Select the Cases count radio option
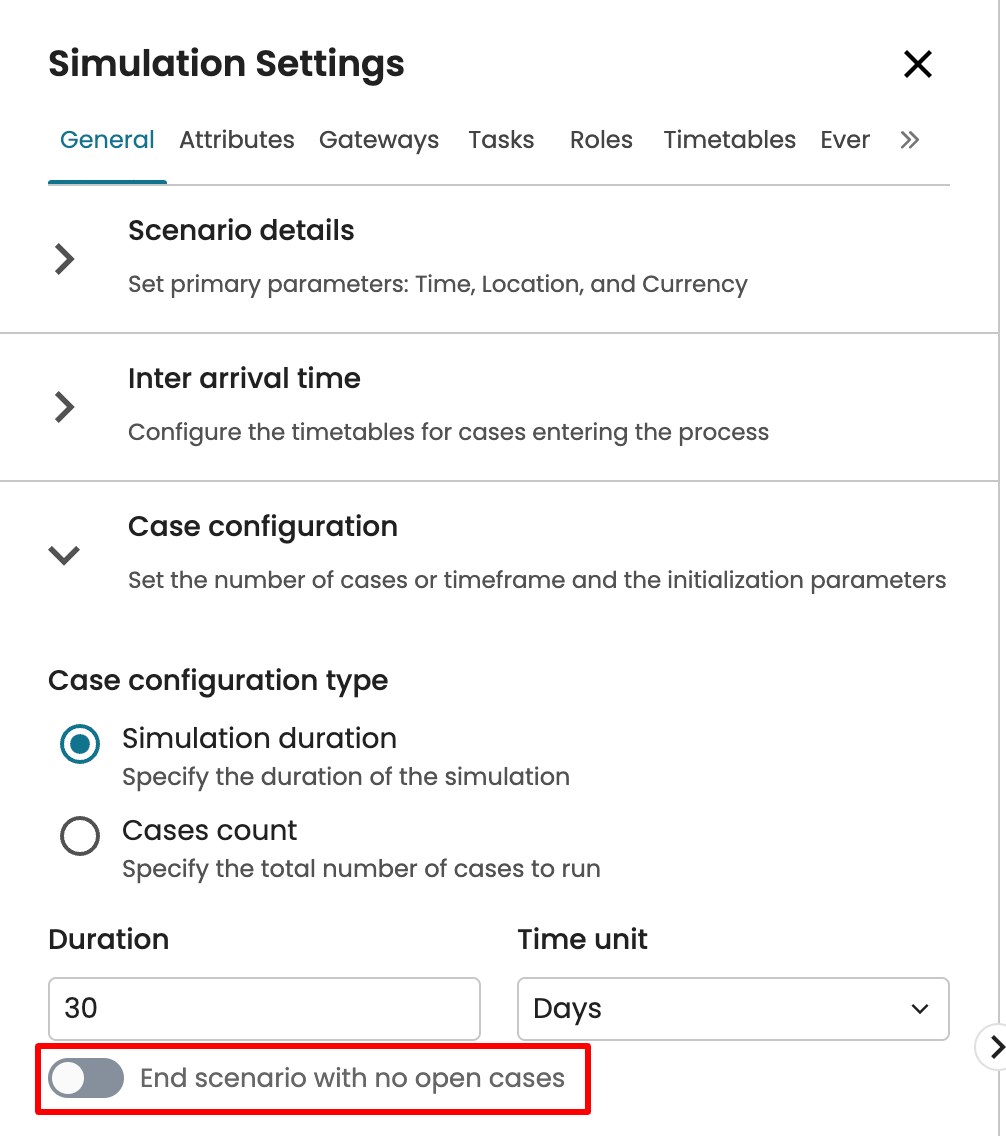Image resolution: width=1006 pixels, height=1136 pixels. (80, 836)
